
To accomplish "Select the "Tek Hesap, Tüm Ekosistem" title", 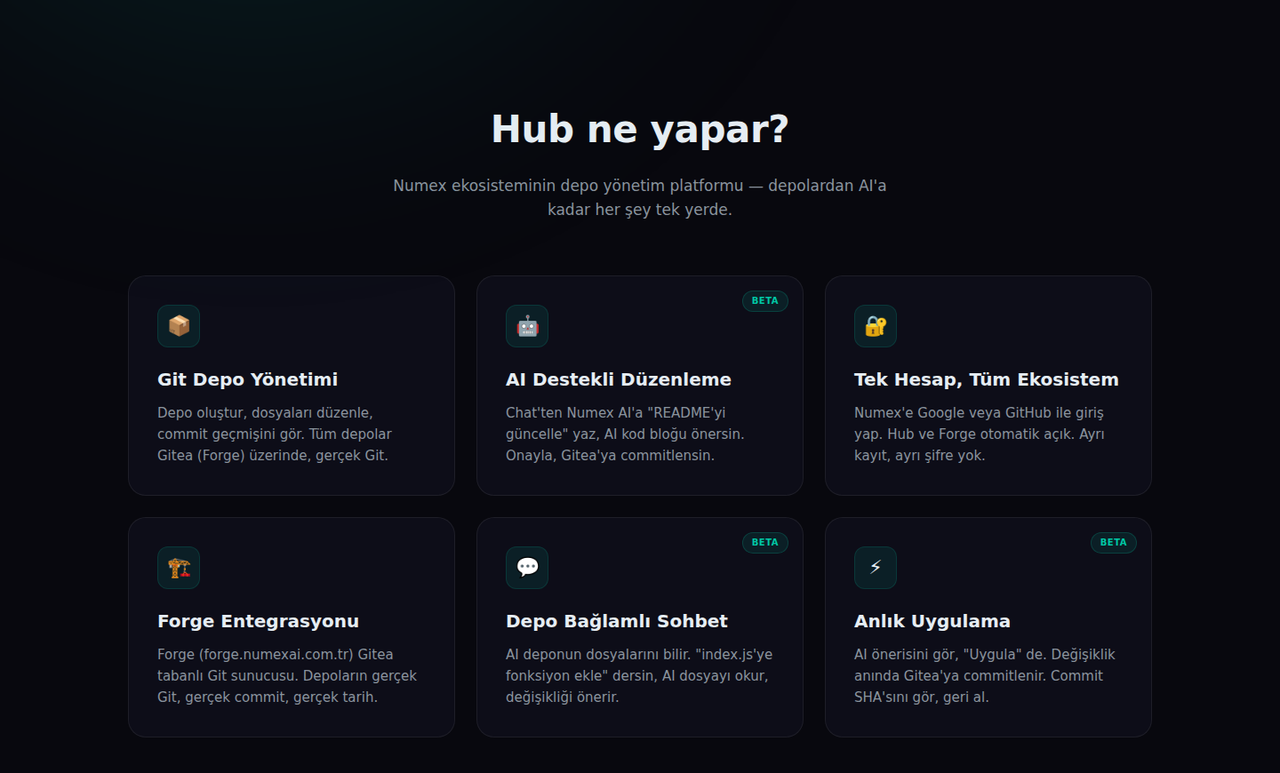I will coord(986,380).
